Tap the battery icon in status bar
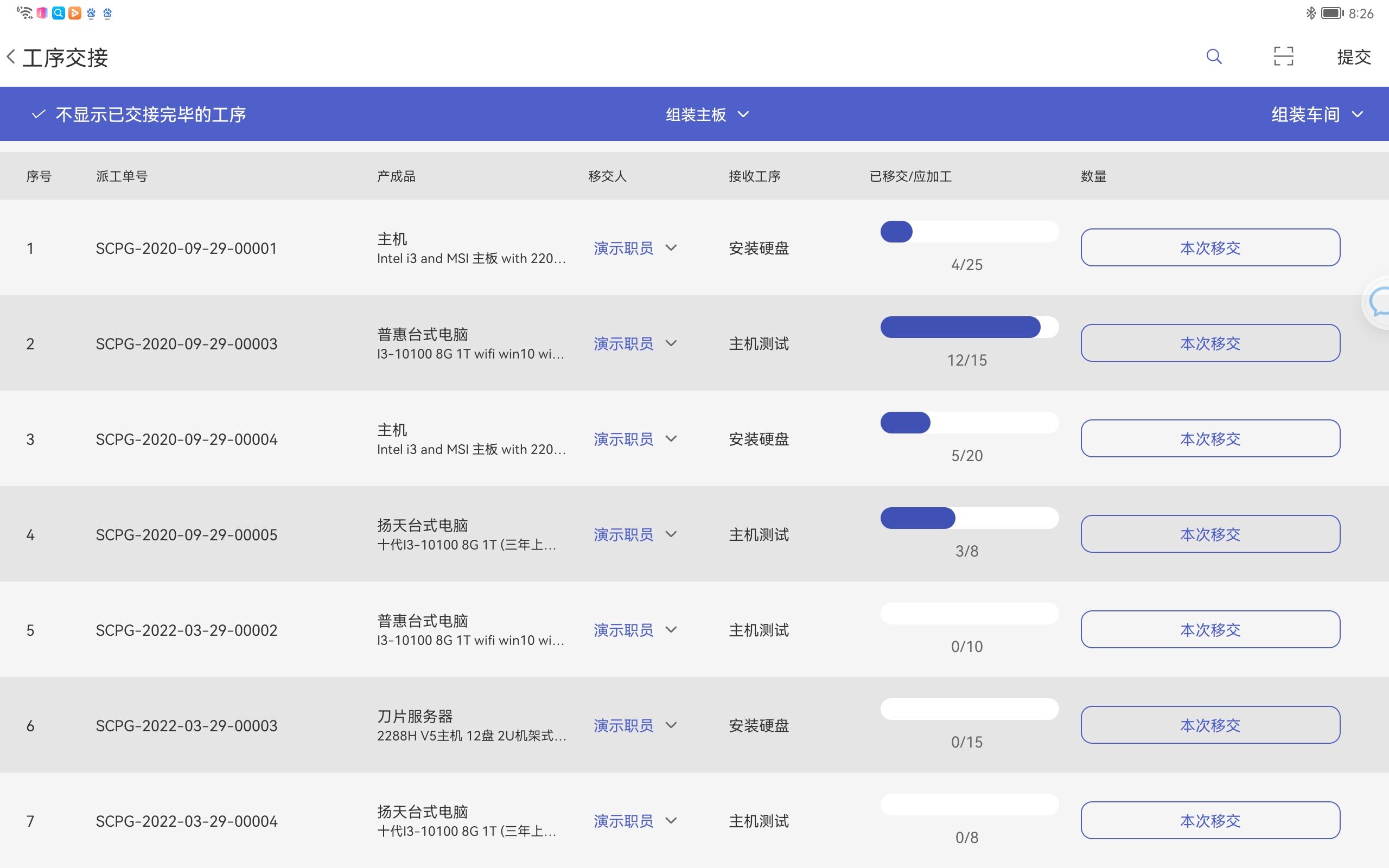Screen dimensions: 1389x868 point(1331,13)
